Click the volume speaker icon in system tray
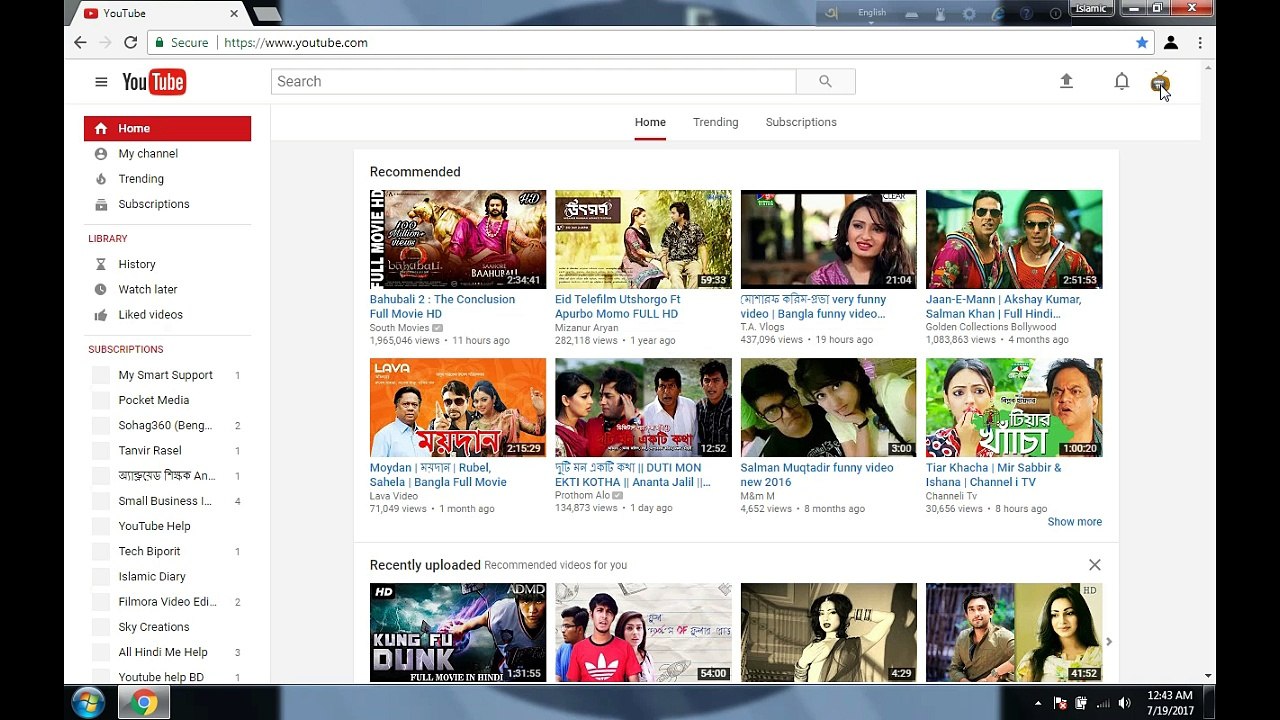Viewport: 1280px width, 720px height. pyautogui.click(x=1125, y=703)
